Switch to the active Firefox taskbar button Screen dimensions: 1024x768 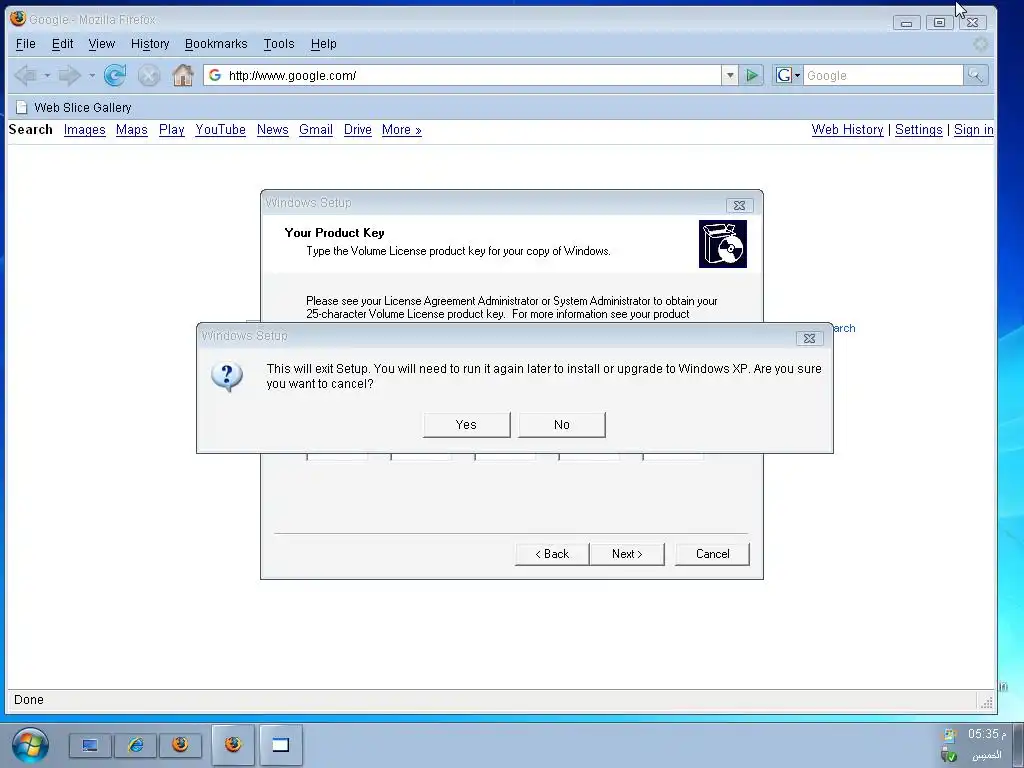click(x=233, y=744)
